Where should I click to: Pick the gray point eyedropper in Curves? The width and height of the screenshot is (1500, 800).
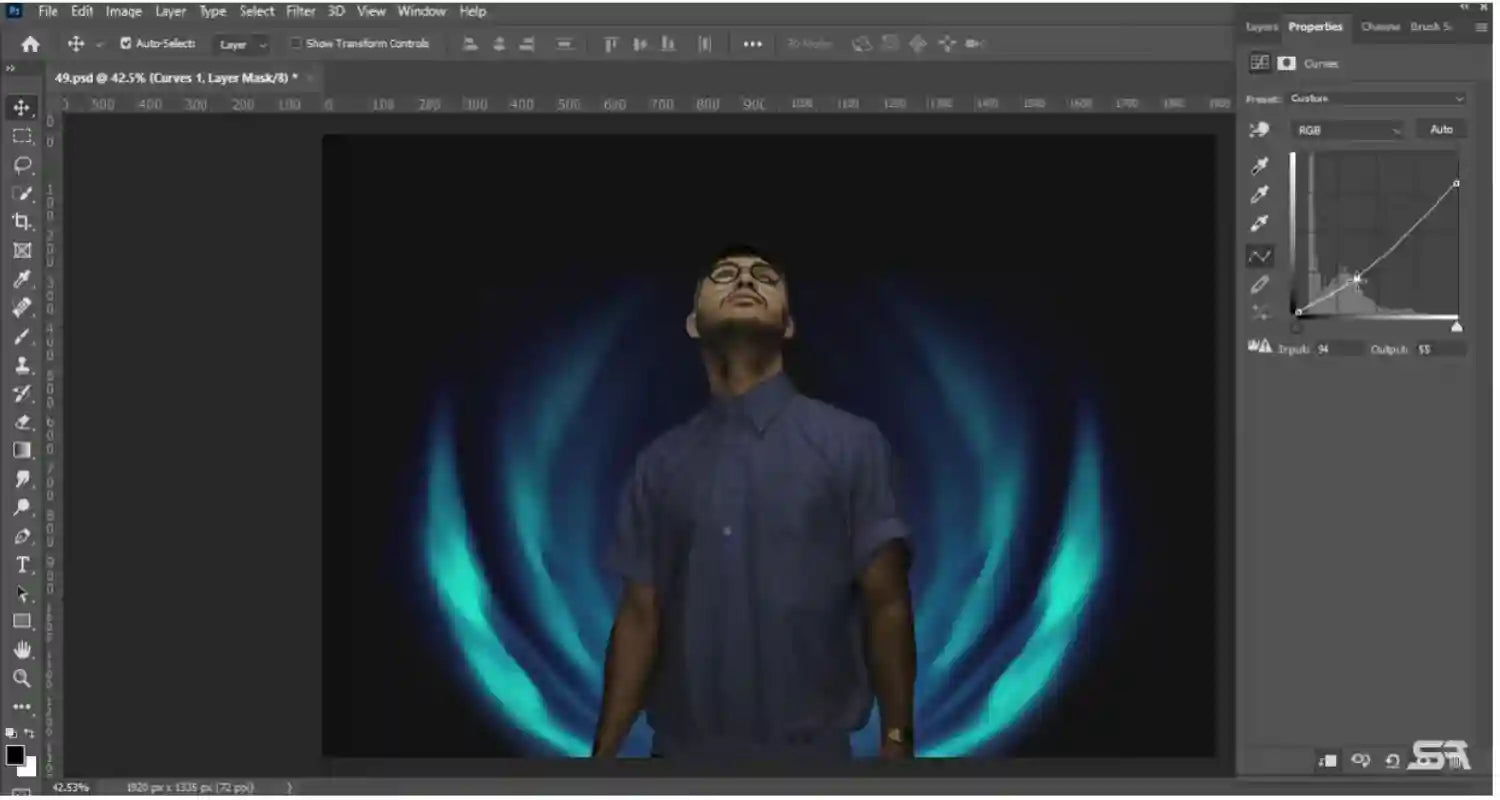pyautogui.click(x=1260, y=194)
